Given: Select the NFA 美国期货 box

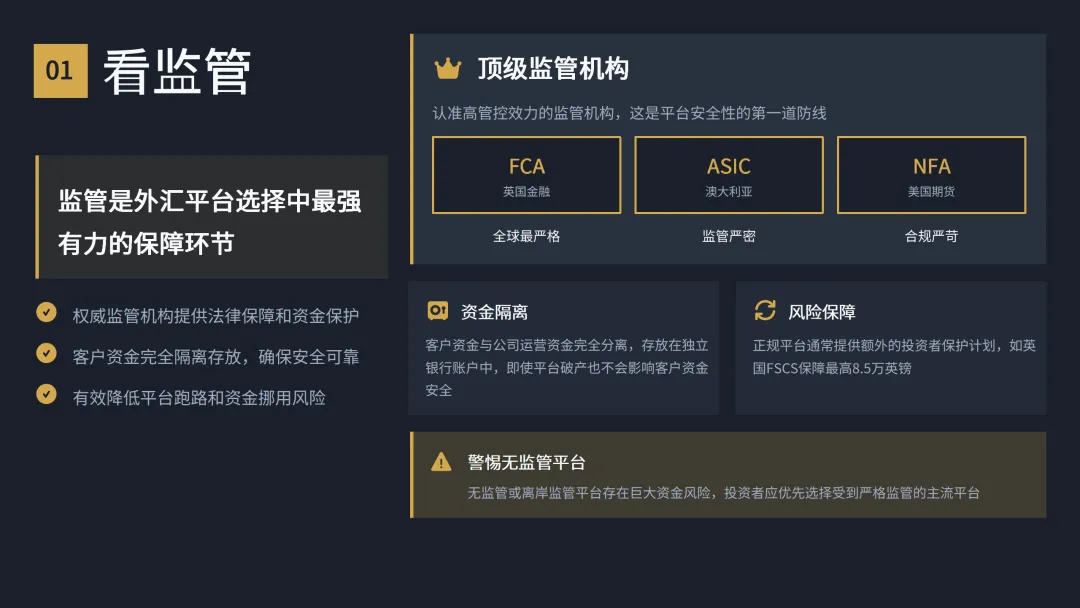Looking at the screenshot, I should click(x=931, y=175).
